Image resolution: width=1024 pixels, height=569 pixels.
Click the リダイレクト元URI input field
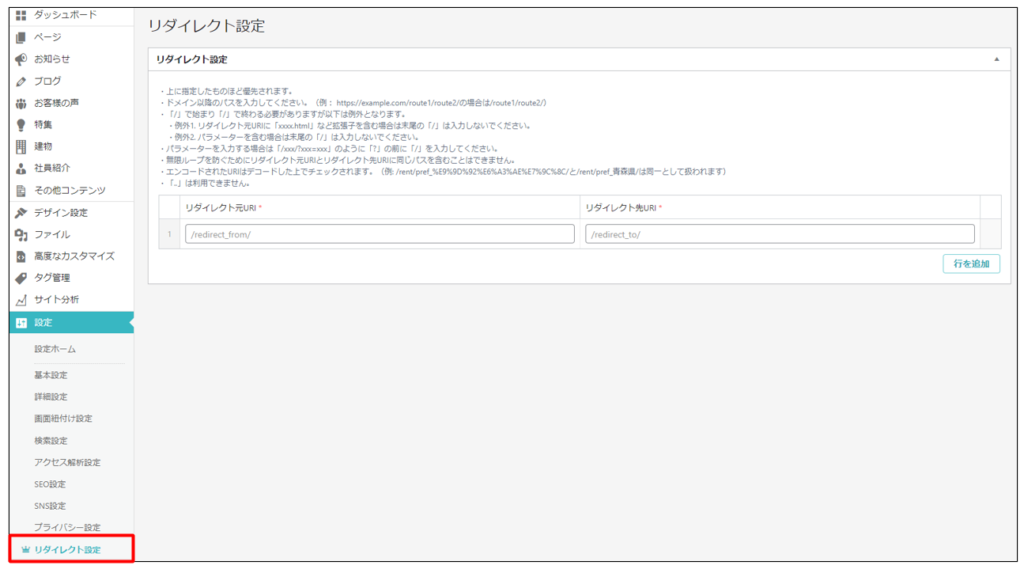[x=379, y=234]
